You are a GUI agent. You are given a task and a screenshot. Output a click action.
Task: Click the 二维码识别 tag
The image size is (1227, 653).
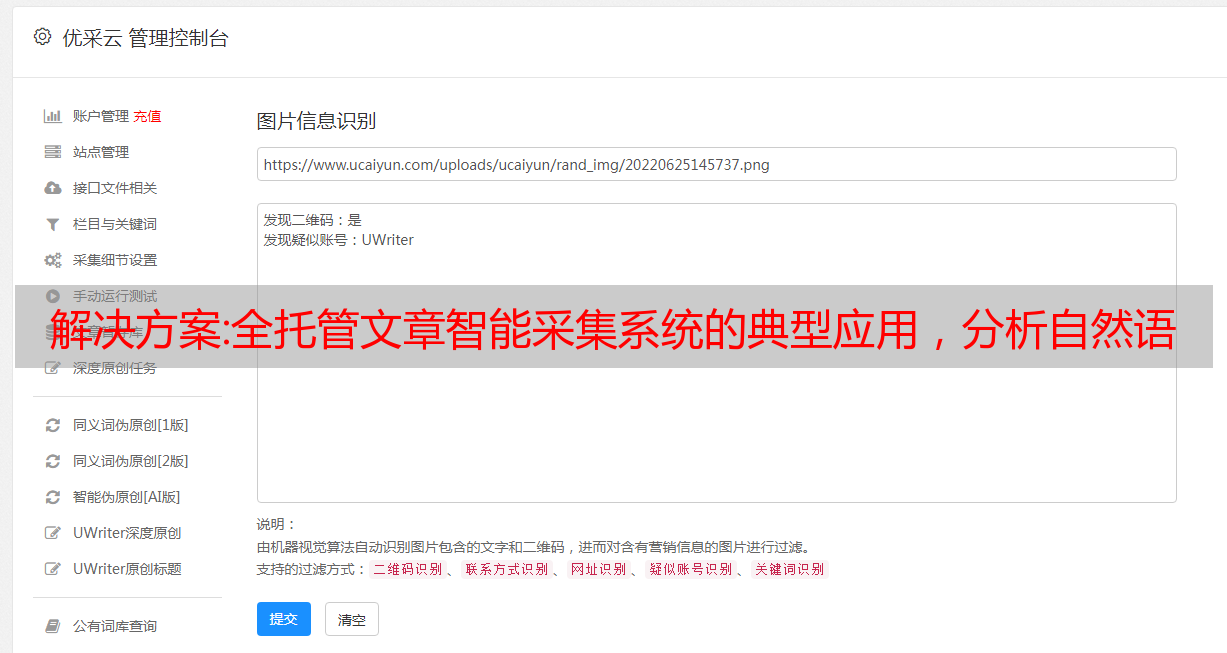tap(407, 569)
